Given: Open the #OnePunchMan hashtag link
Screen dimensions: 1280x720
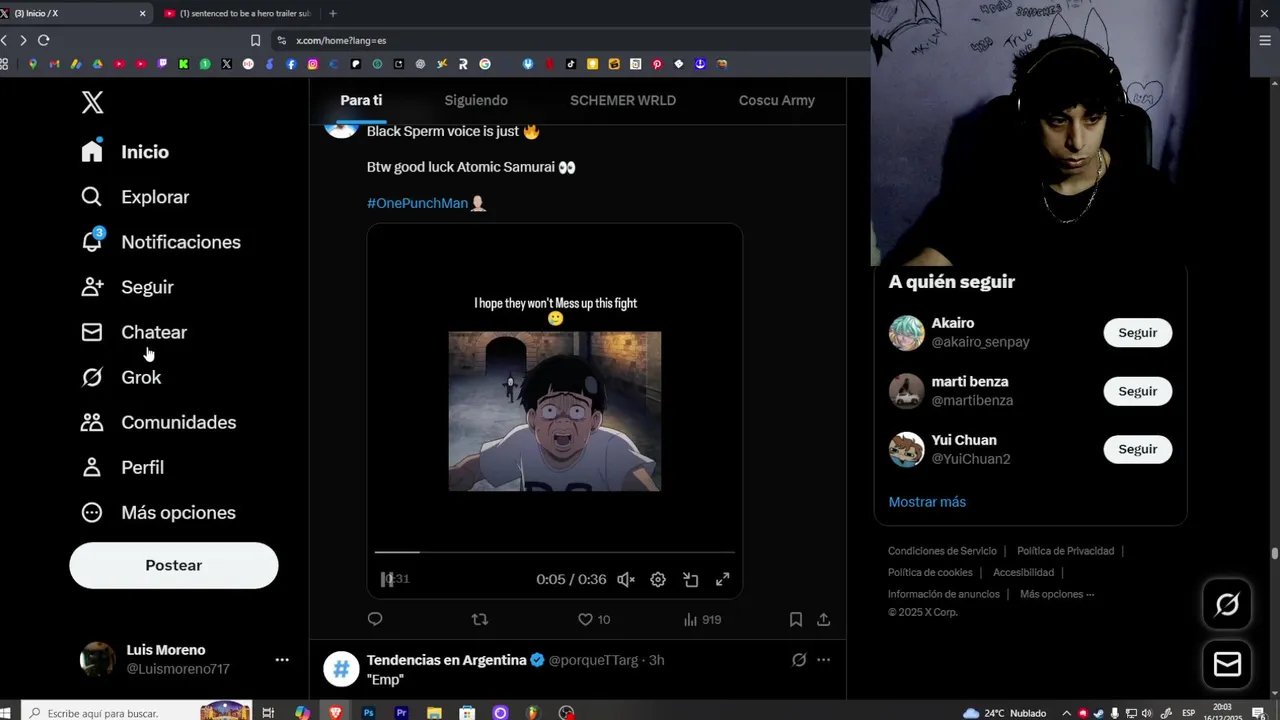Looking at the screenshot, I should point(417,203).
